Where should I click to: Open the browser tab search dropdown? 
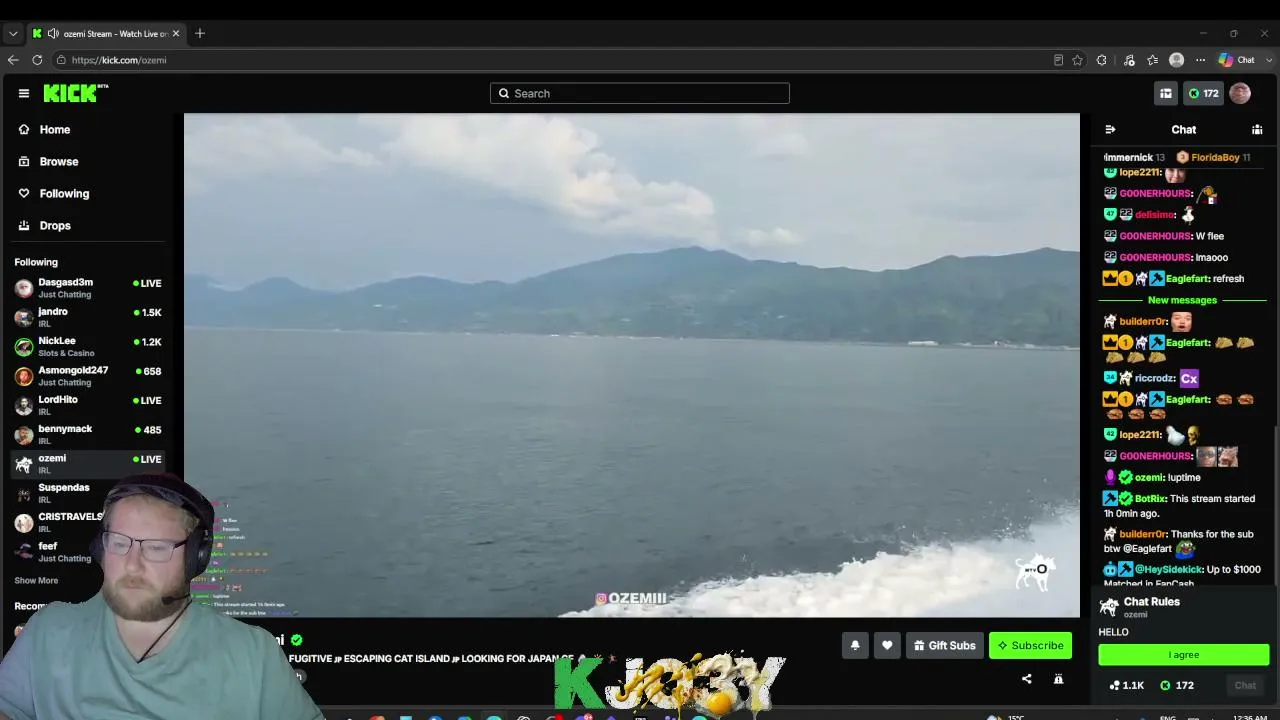[13, 33]
